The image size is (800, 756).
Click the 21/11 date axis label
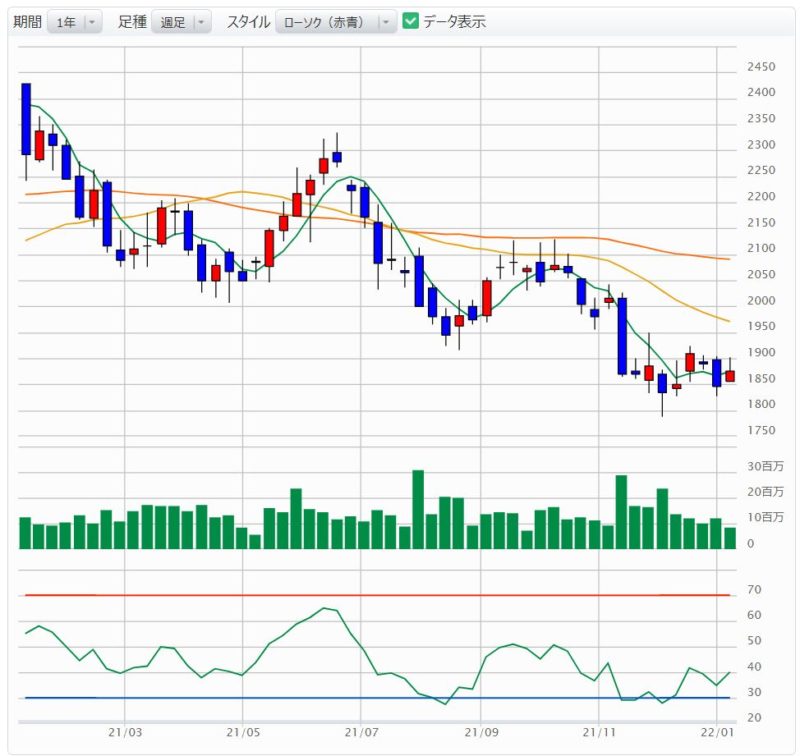[599, 733]
